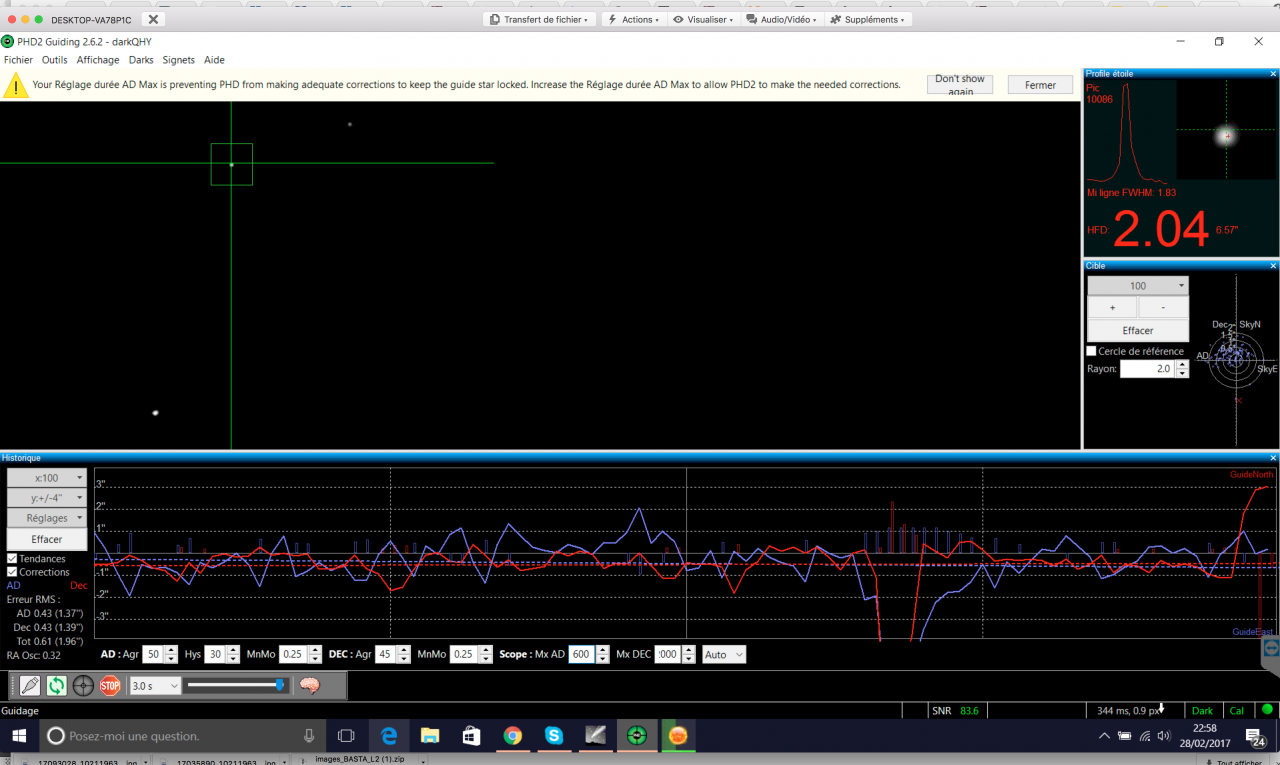Enable the Cercle de référence checkbox
This screenshot has height=765, width=1280.
coord(1092,351)
